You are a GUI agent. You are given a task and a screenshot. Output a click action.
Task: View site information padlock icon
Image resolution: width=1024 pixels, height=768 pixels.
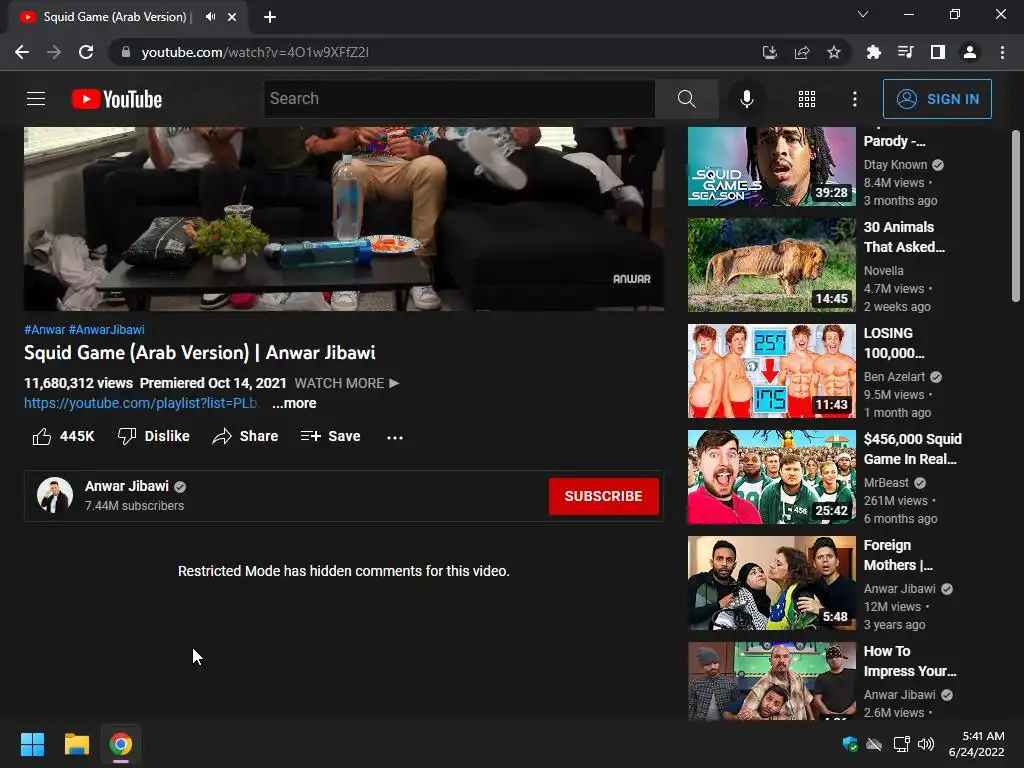click(x=125, y=52)
